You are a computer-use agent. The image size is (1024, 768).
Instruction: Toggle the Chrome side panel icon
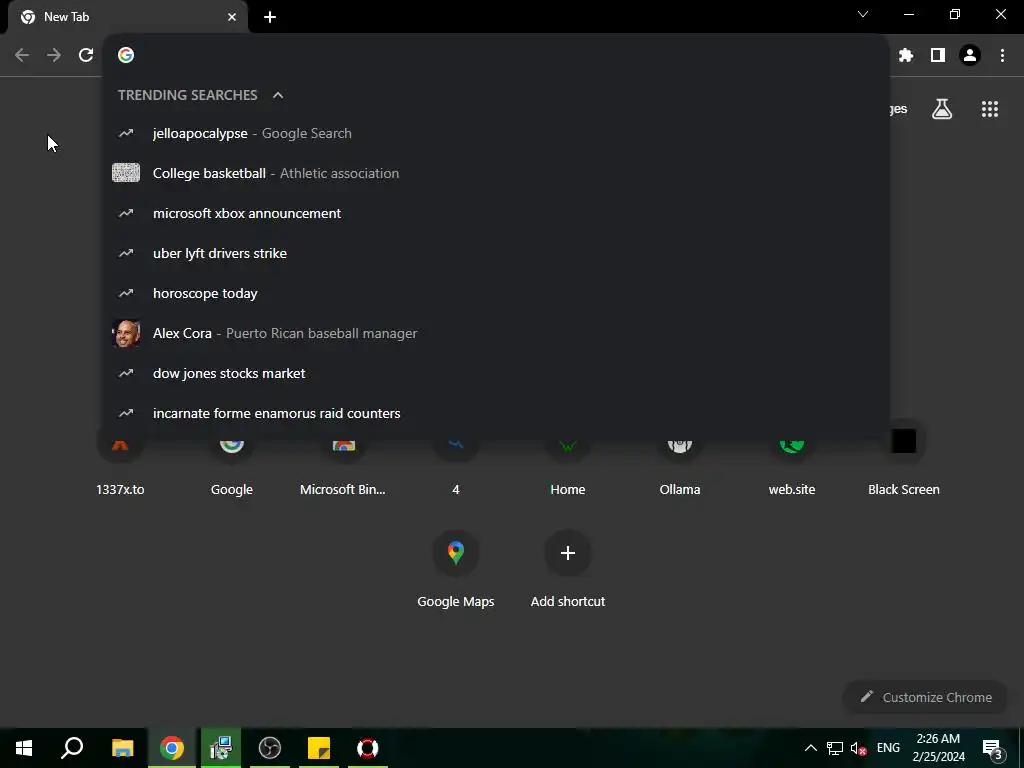click(938, 56)
